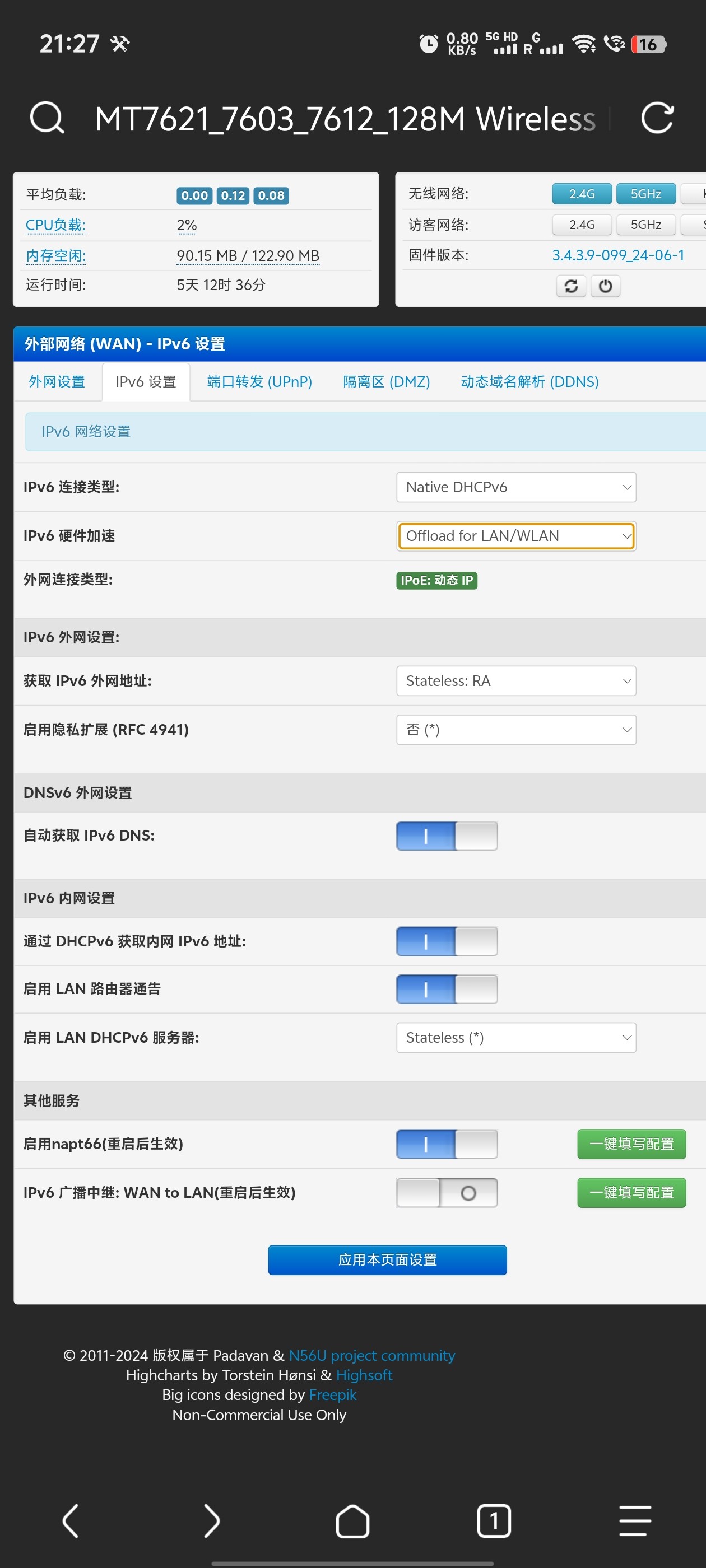Open the CPU负载 link
706x1568 pixels.
pos(55,225)
